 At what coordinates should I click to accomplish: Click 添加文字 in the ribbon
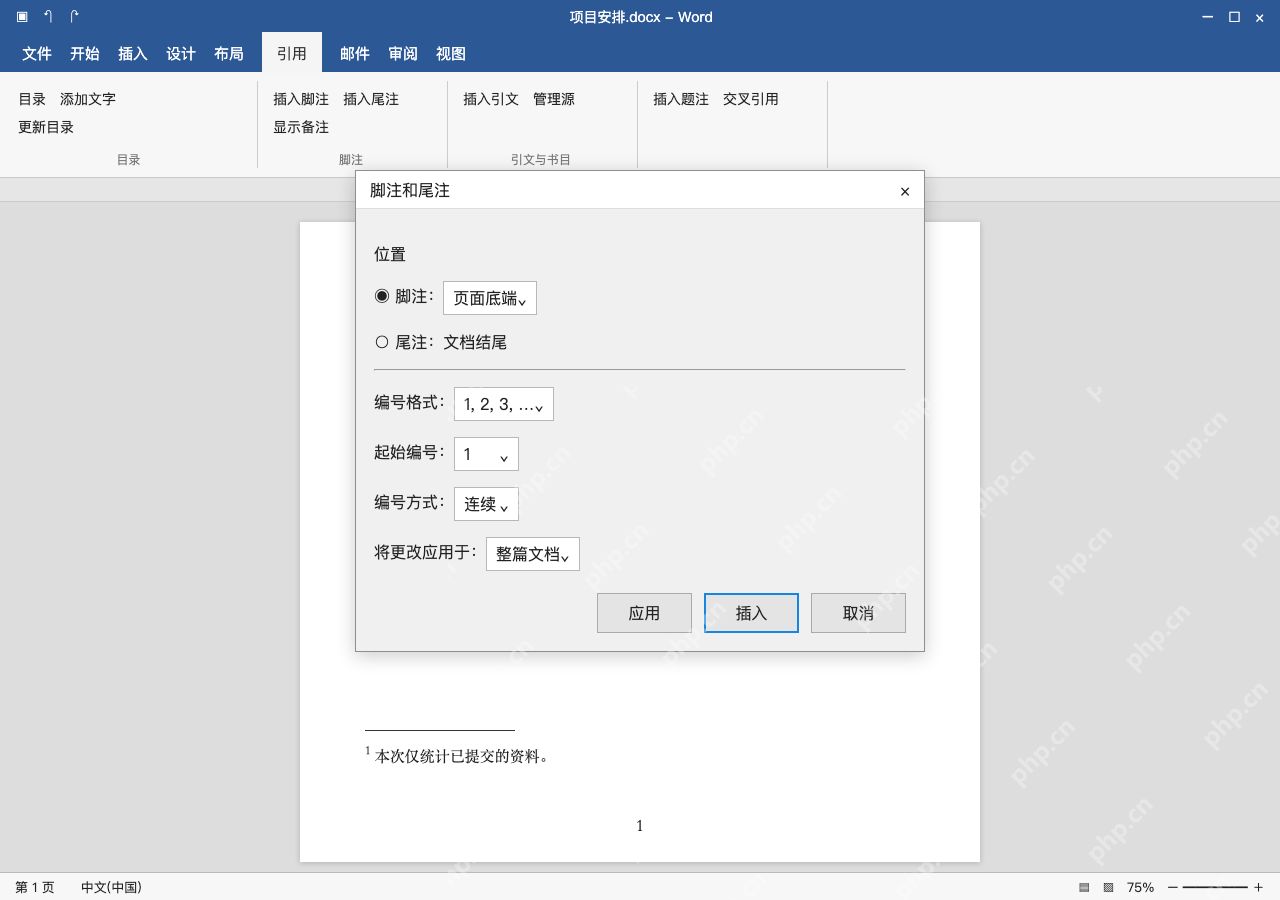coord(88,99)
